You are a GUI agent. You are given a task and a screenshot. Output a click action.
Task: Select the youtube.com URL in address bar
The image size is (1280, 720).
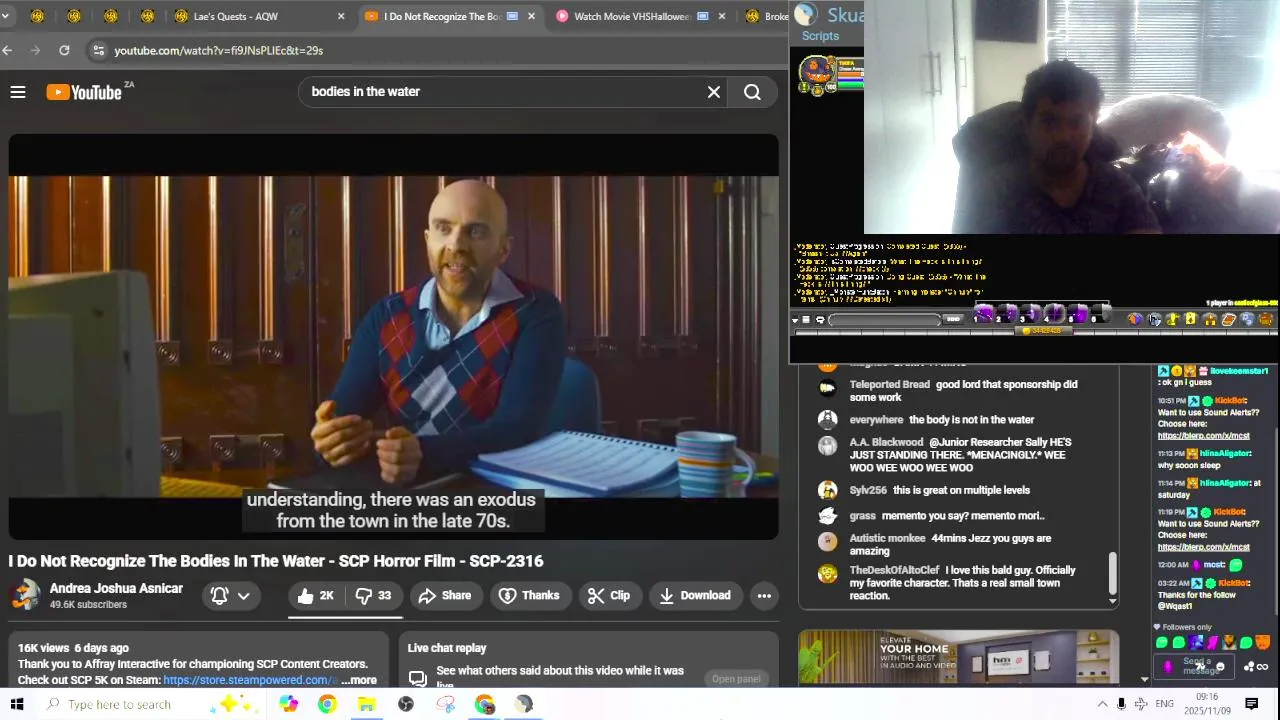pos(218,50)
